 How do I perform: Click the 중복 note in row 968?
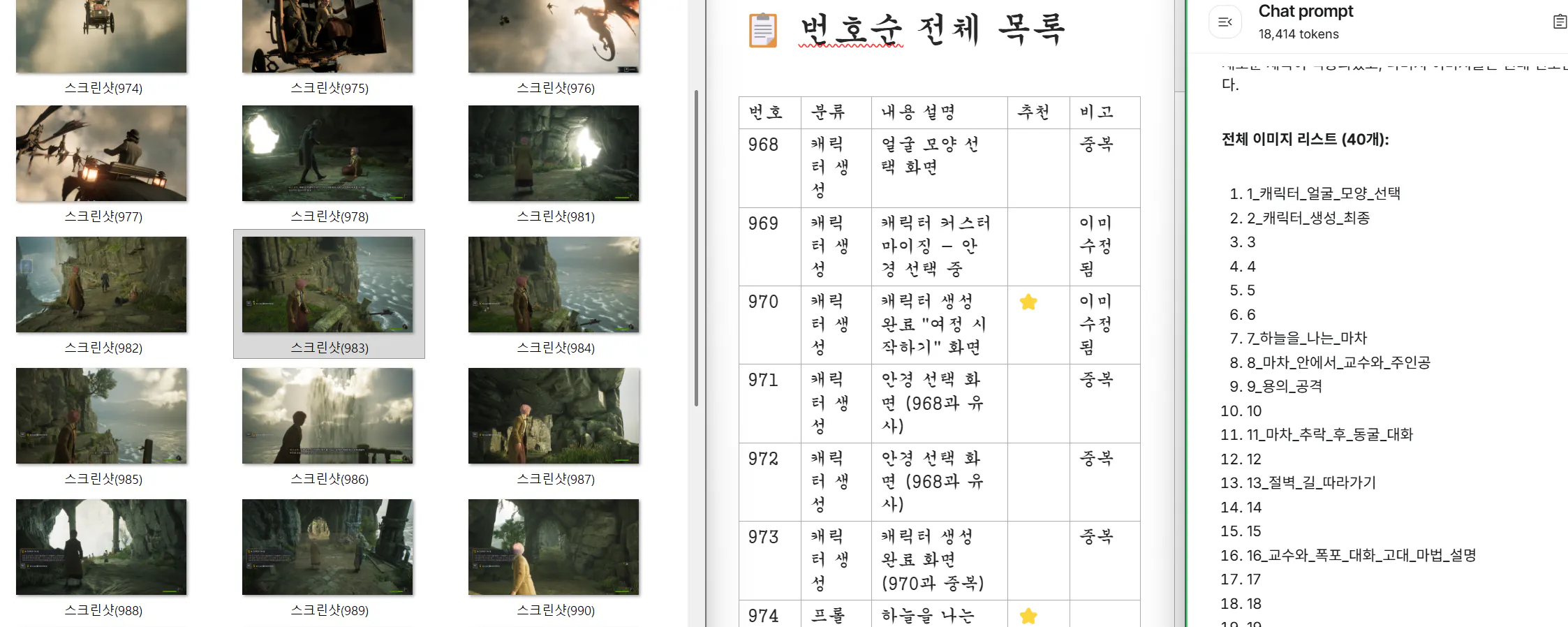tap(1096, 145)
